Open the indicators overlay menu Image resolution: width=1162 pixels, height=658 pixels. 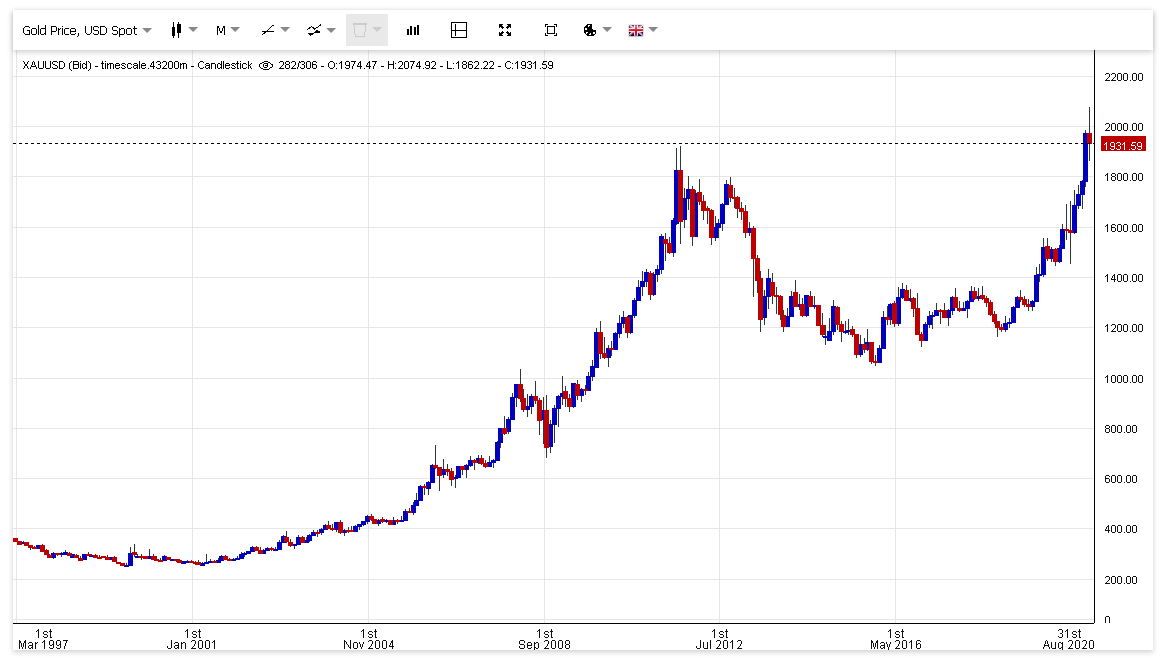tap(321, 30)
